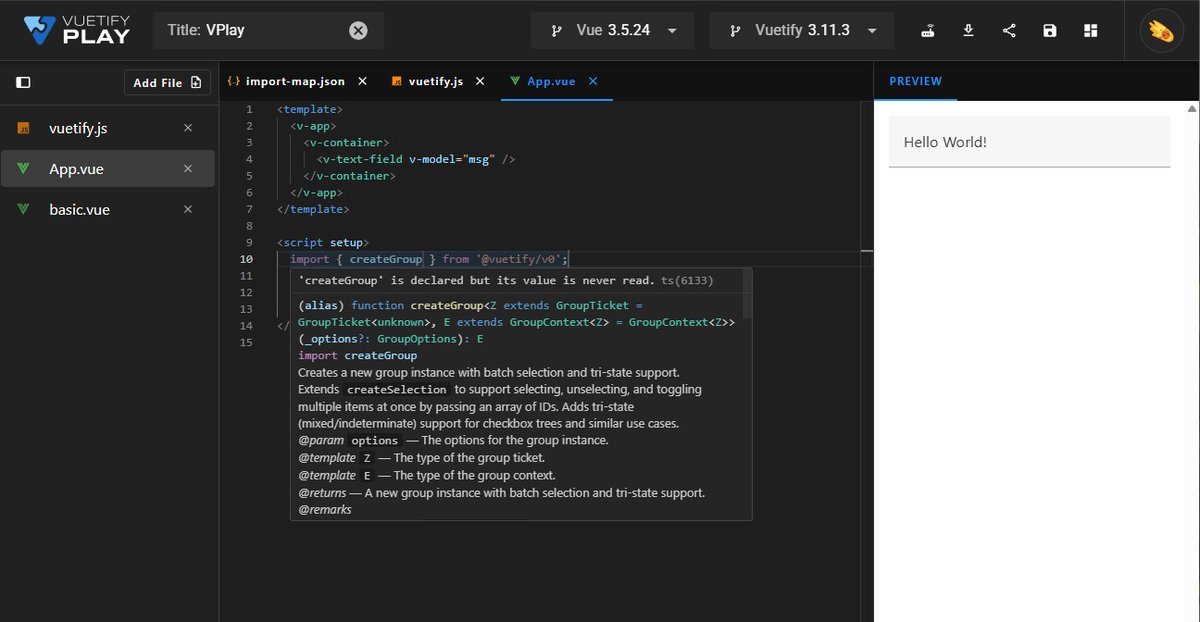Screen dimensions: 1200x622
Task: Open the layout dashboard icon
Action: point(1090,30)
